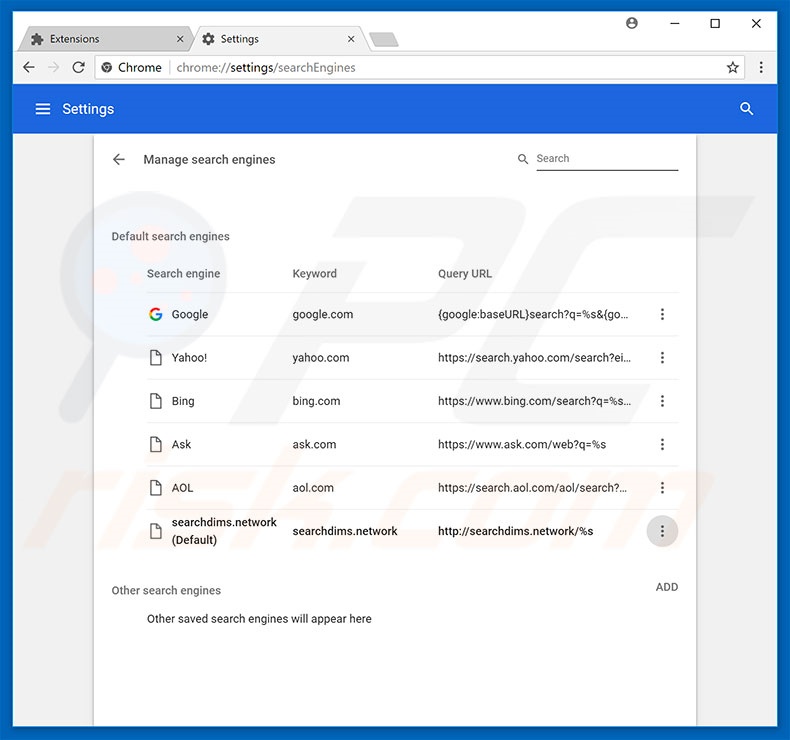Click the Chrome site info icon
Screen dimensions: 790x740
coord(106,67)
